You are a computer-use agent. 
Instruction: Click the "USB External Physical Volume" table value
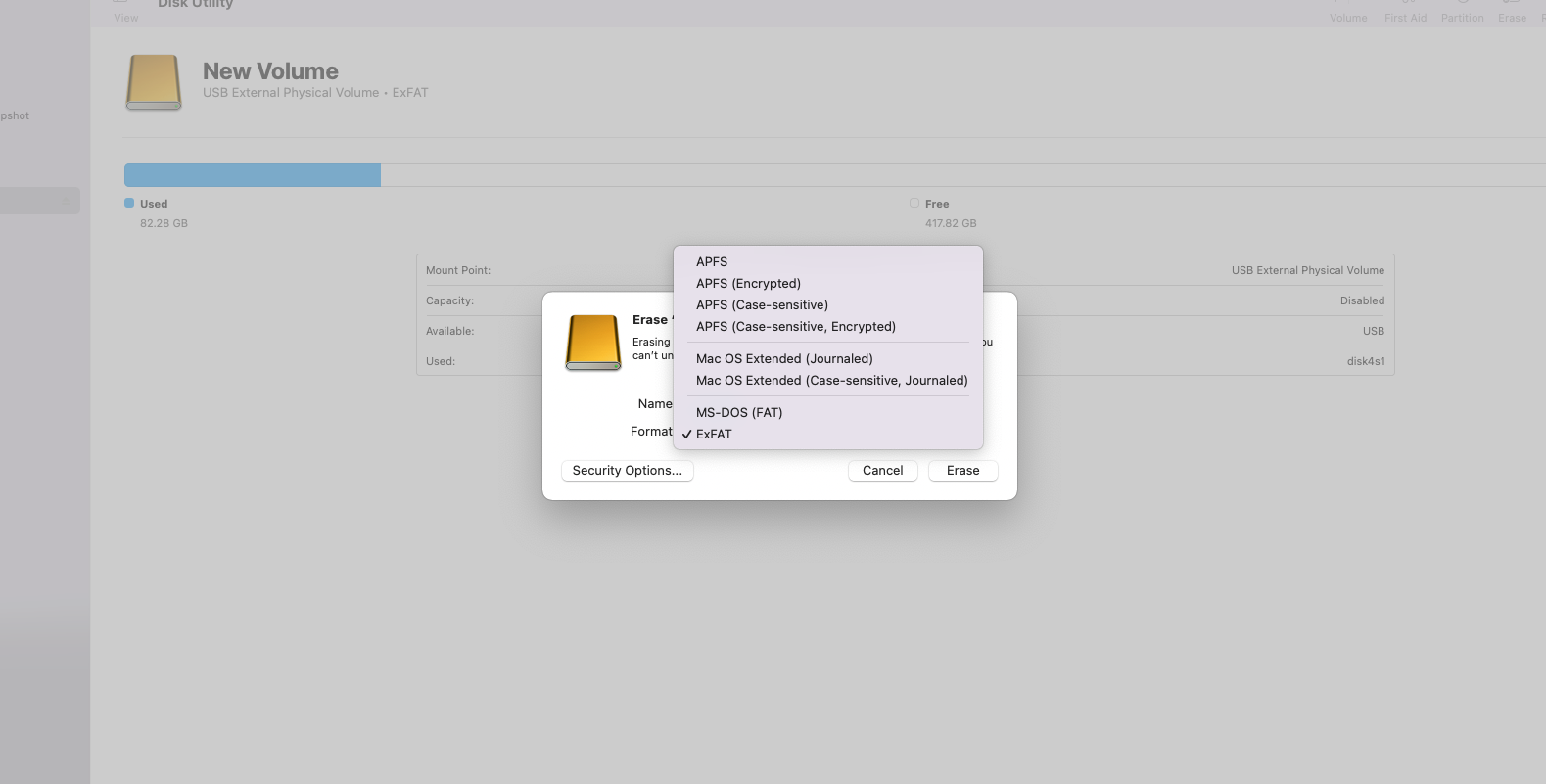[x=1308, y=270]
